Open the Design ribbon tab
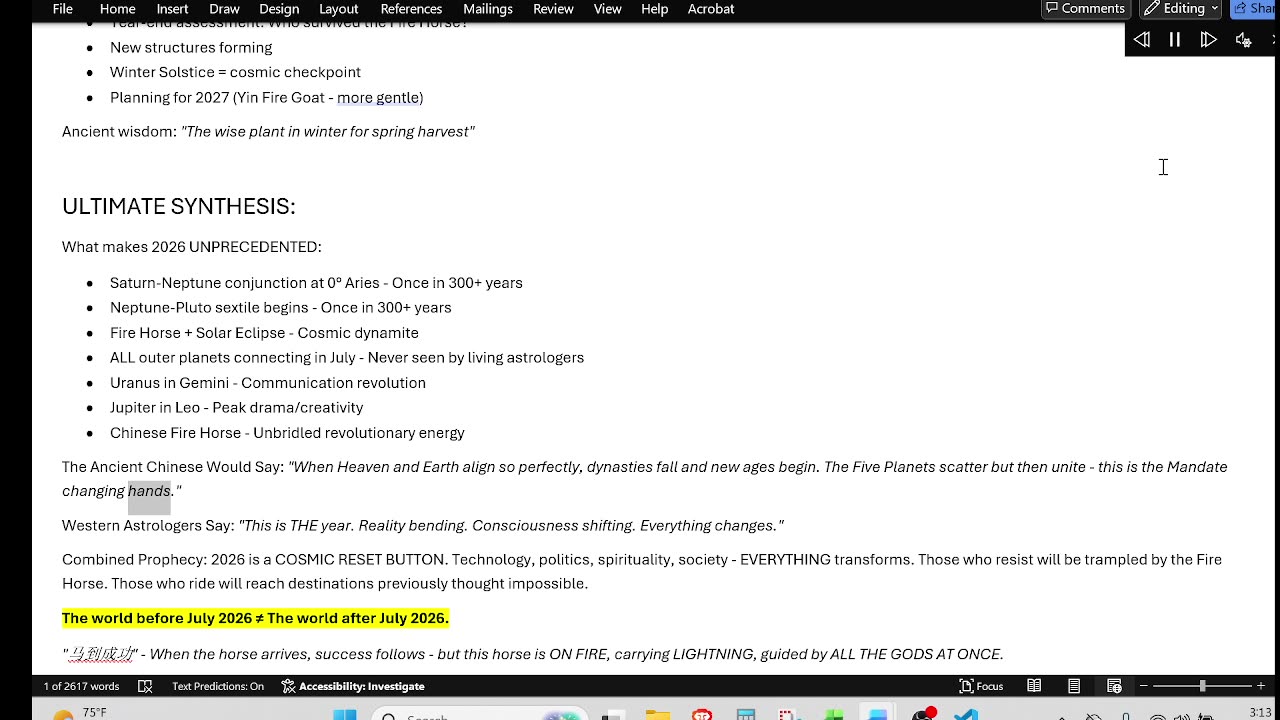 (279, 9)
